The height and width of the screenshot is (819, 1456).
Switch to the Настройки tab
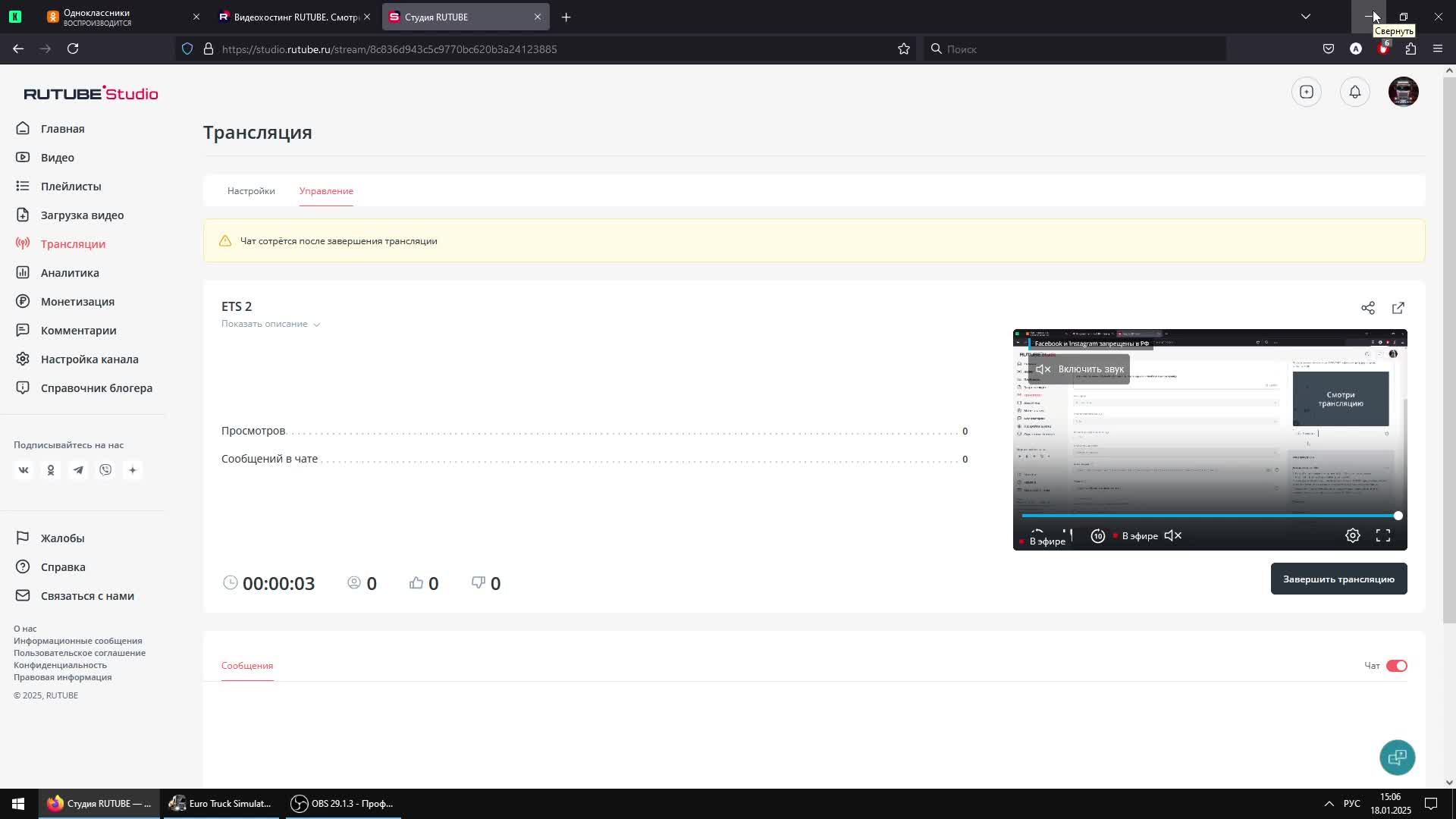pyautogui.click(x=251, y=191)
